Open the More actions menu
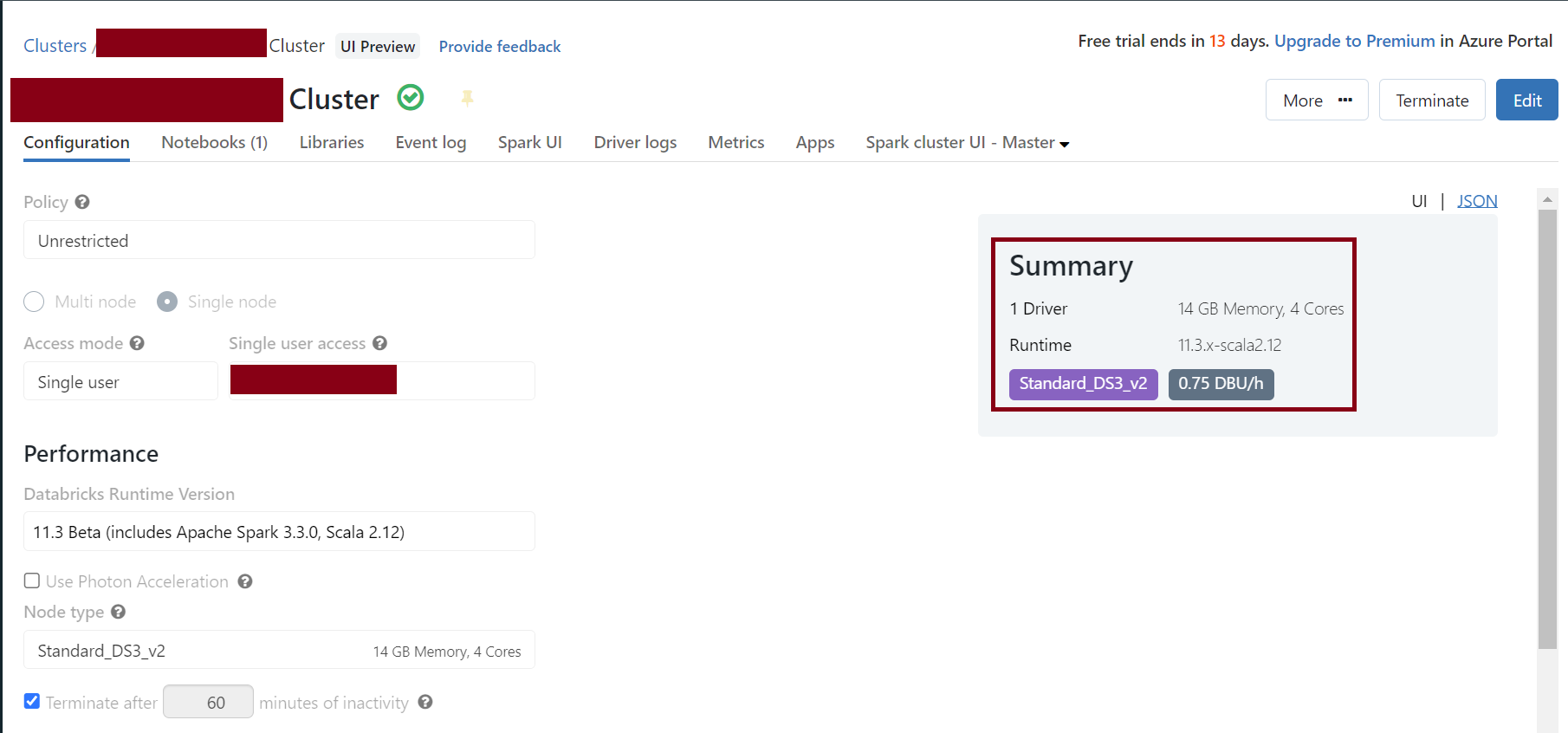 [1317, 100]
